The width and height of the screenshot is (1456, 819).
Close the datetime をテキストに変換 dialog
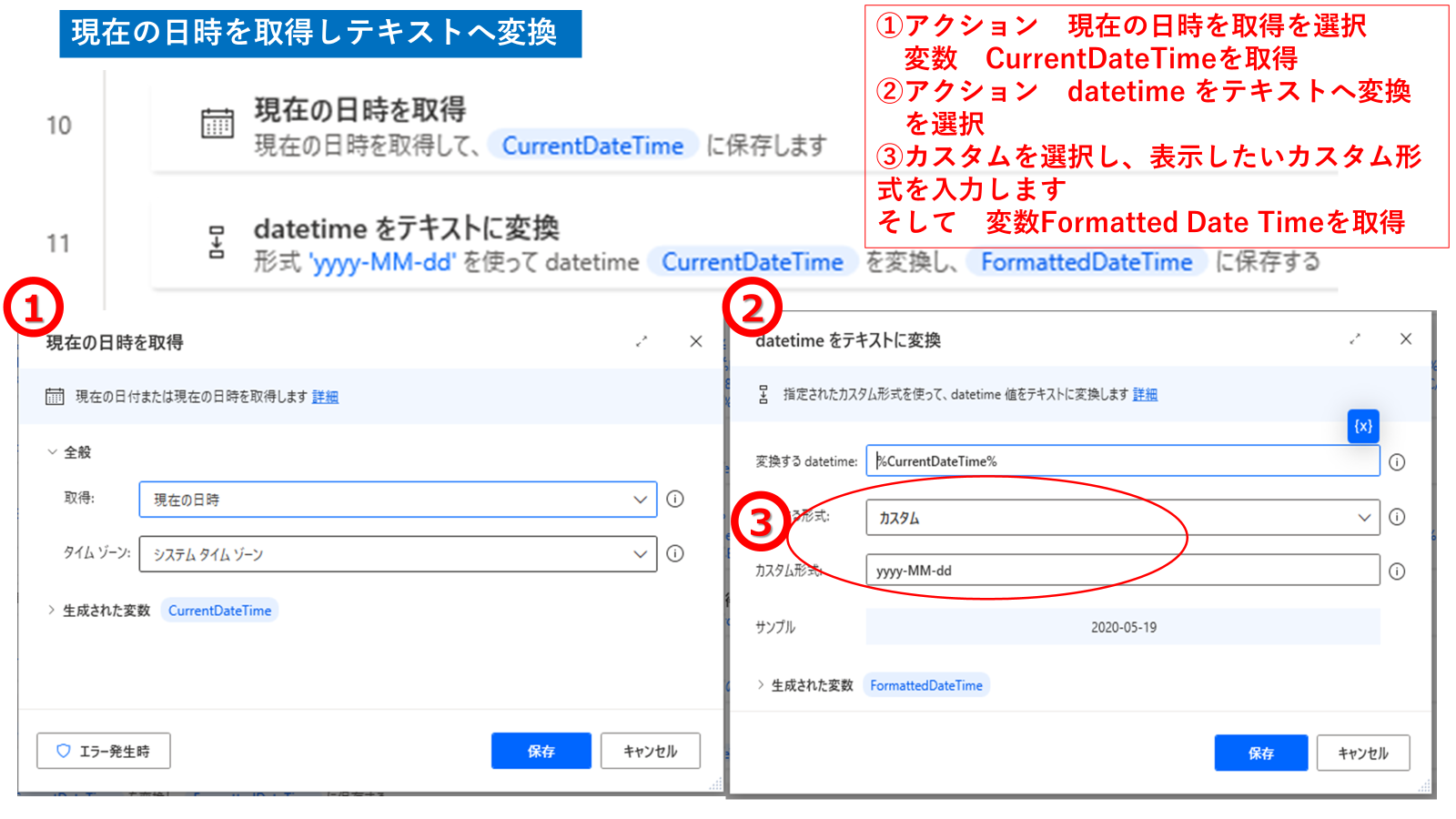(x=1406, y=339)
